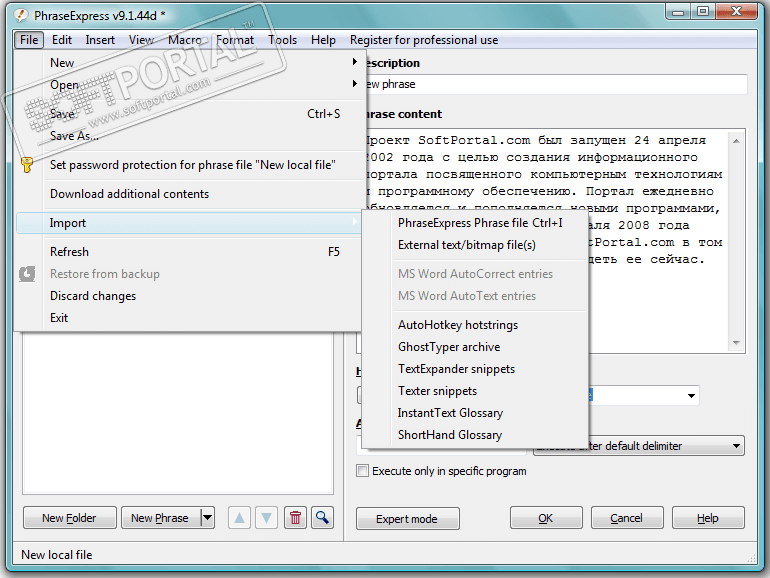Image resolution: width=770 pixels, height=578 pixels.
Task: Click the magnifier search icon
Action: (x=322, y=518)
